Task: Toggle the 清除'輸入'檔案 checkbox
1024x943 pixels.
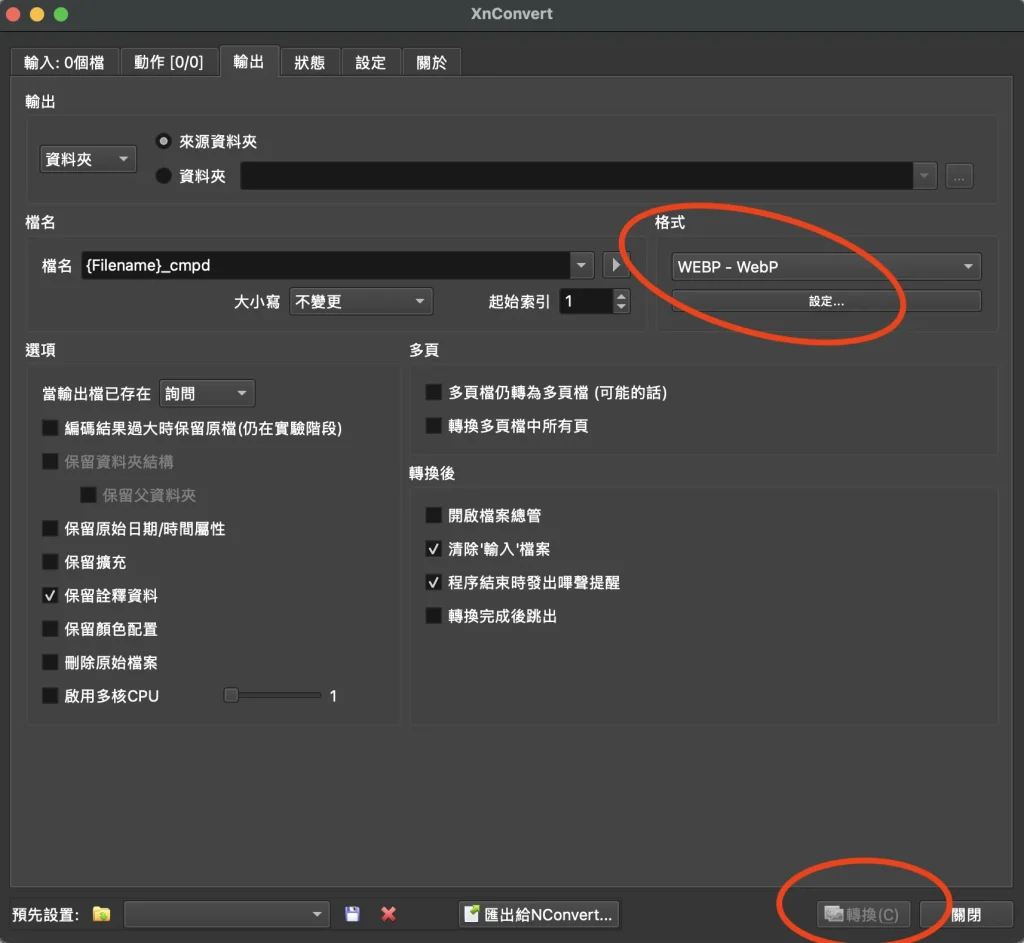Action: click(x=434, y=549)
